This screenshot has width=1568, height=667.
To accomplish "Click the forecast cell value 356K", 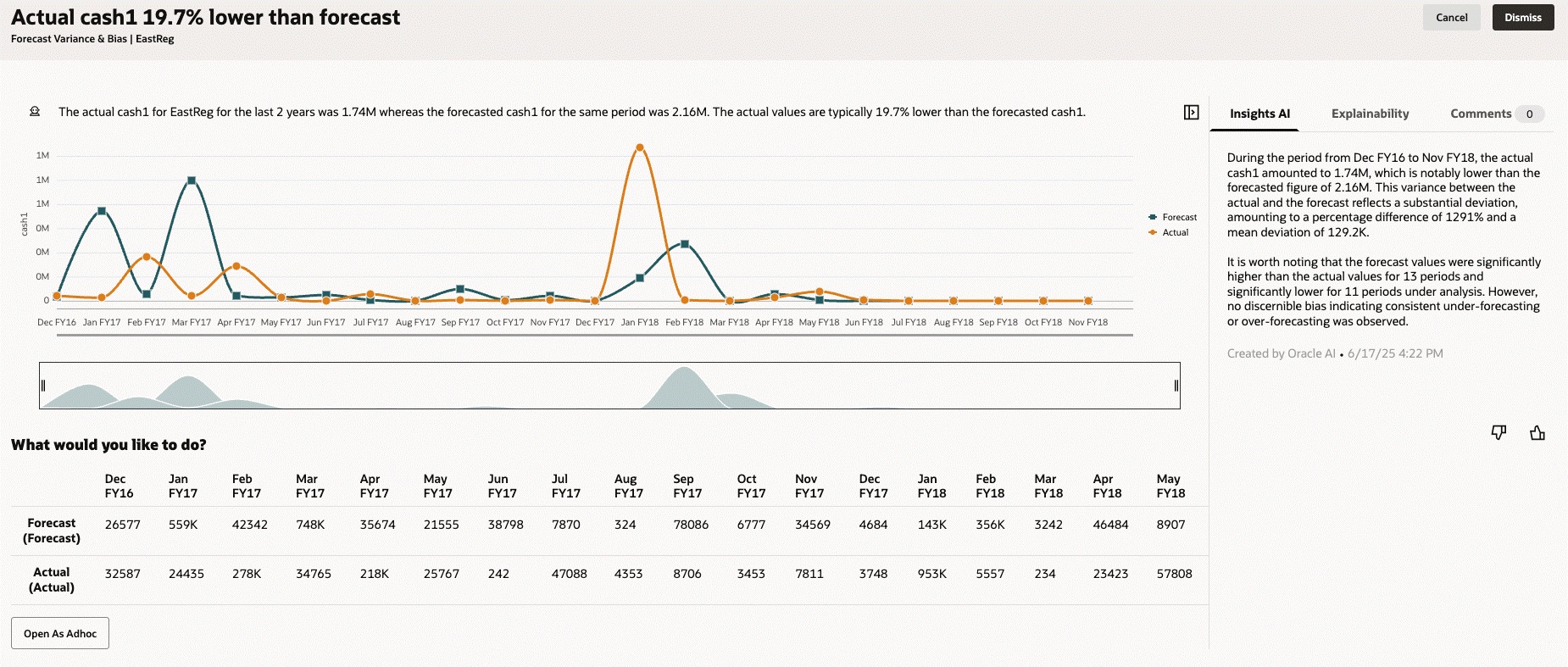I will click(990, 525).
